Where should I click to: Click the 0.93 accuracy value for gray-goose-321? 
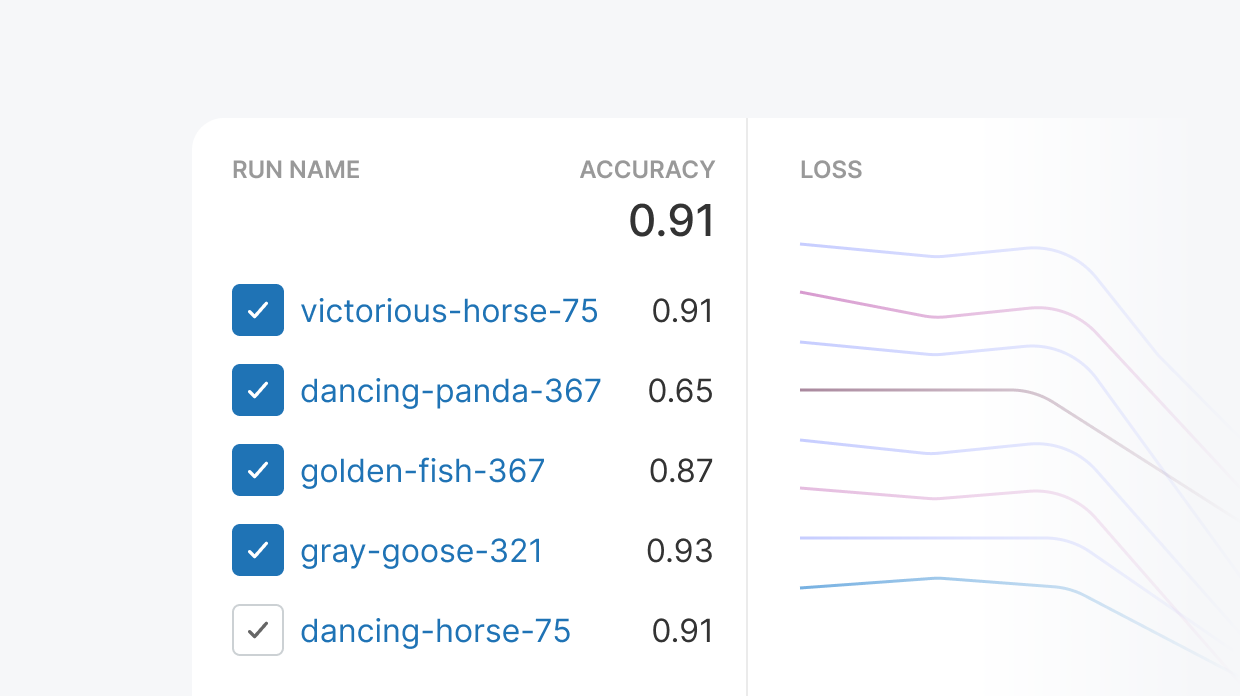click(x=680, y=551)
